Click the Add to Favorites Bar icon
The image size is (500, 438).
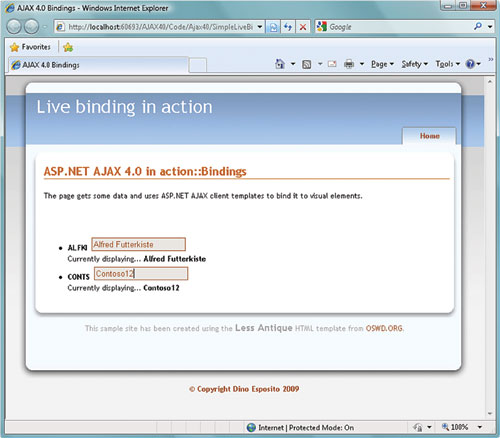point(68,47)
